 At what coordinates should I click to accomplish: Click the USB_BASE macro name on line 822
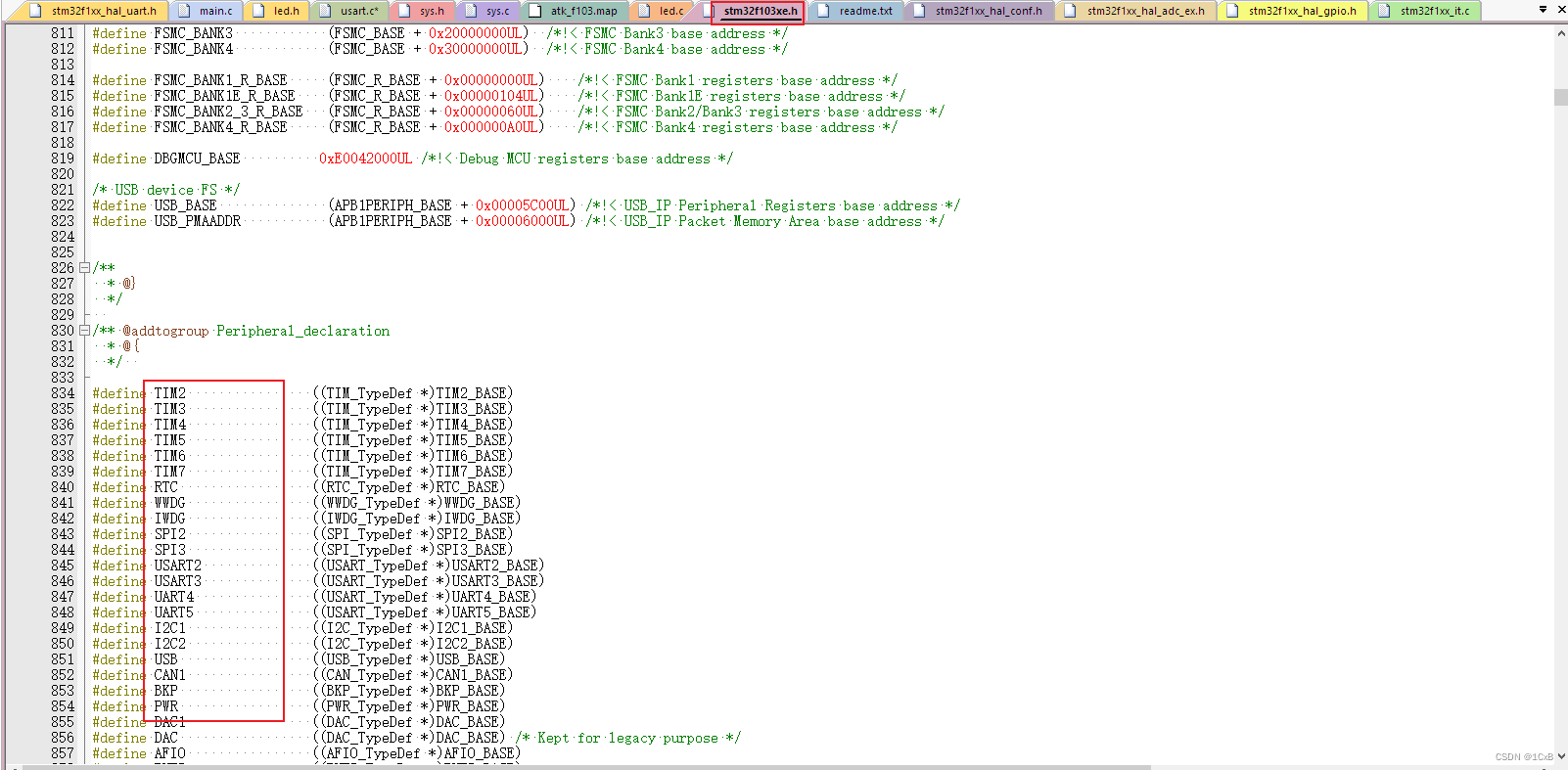point(185,205)
